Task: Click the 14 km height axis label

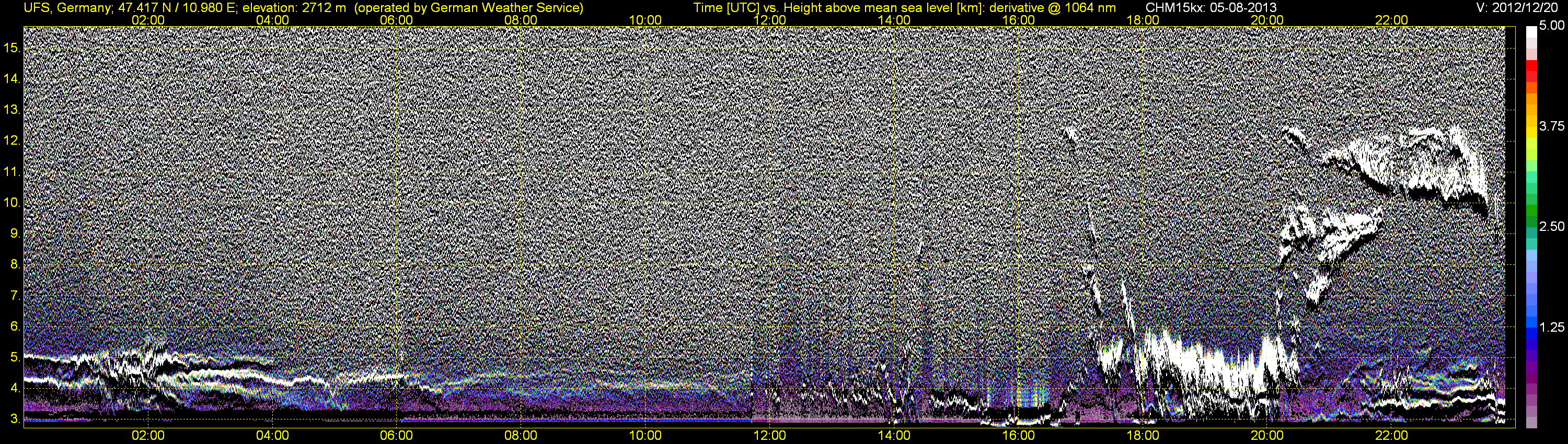Action: point(12,78)
